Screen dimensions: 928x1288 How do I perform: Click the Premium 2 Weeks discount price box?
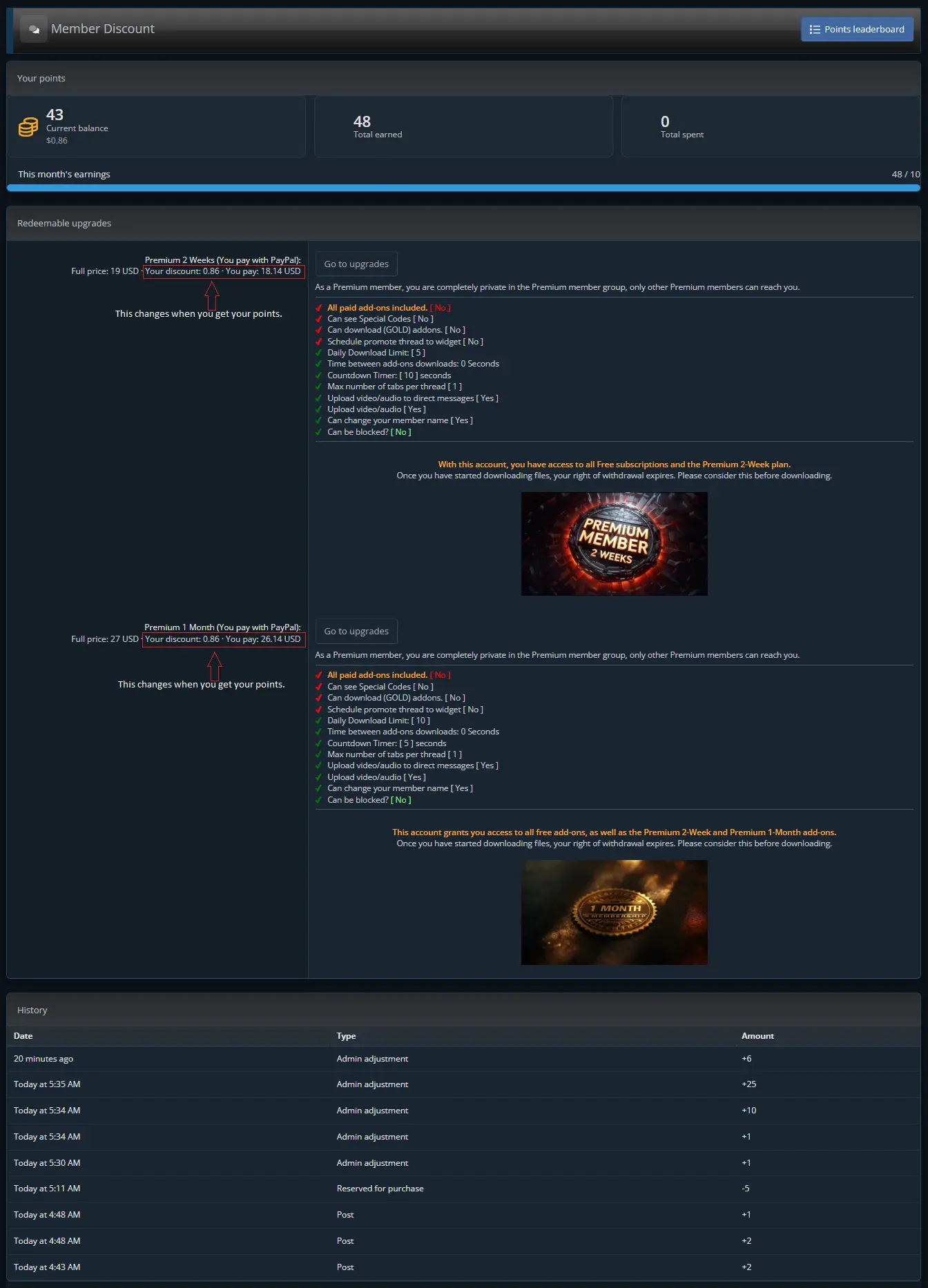[224, 271]
